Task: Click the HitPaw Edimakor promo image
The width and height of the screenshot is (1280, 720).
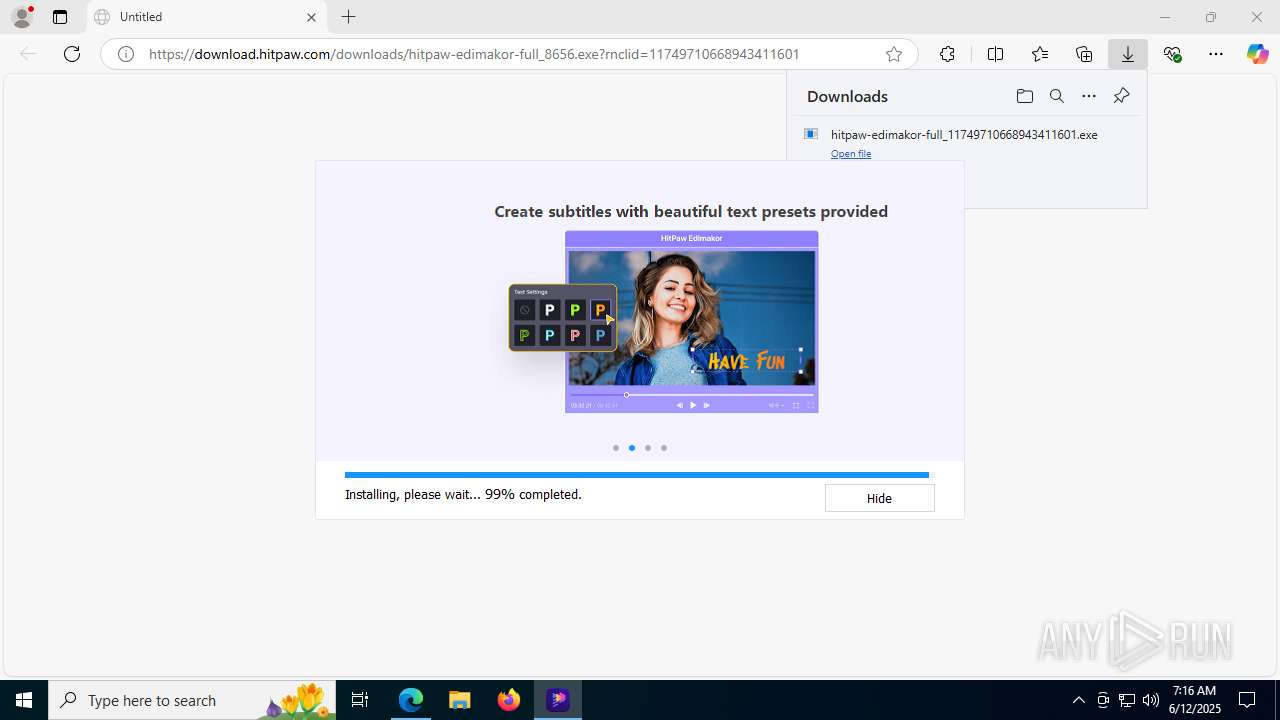Action: click(x=664, y=322)
